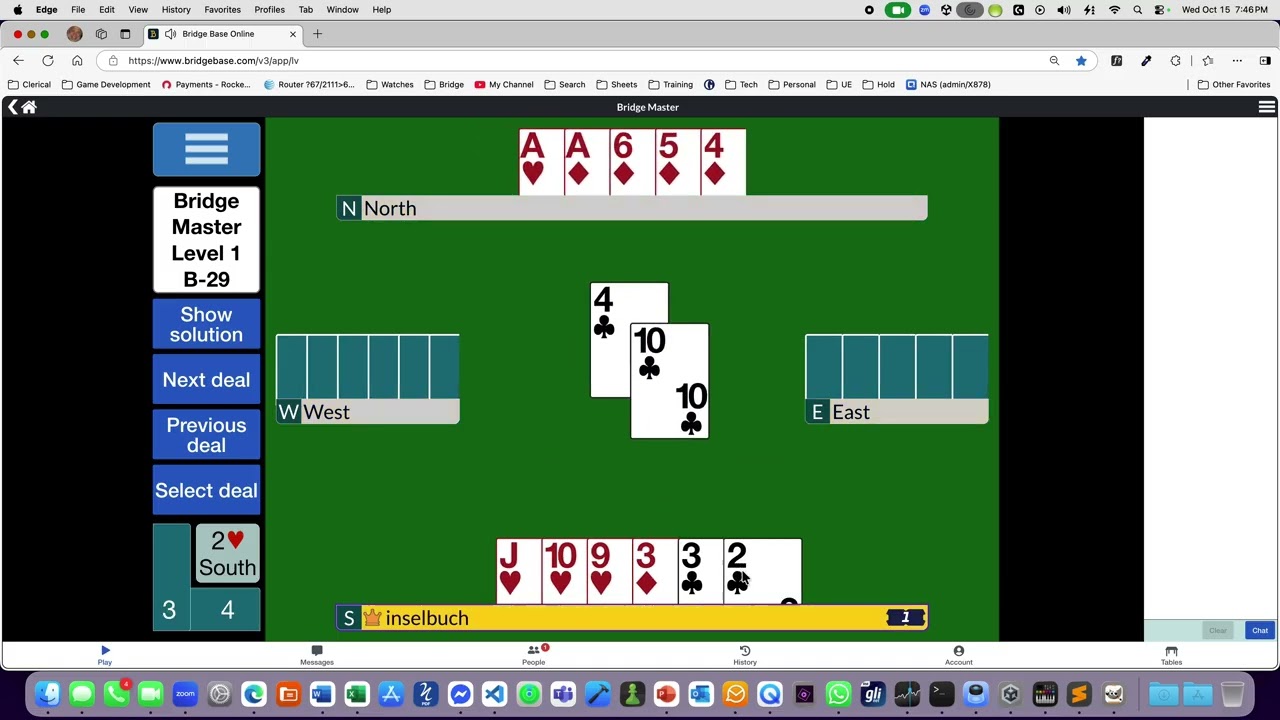Open the Bridge bookmarks folder
1280x720 pixels.
tap(444, 85)
